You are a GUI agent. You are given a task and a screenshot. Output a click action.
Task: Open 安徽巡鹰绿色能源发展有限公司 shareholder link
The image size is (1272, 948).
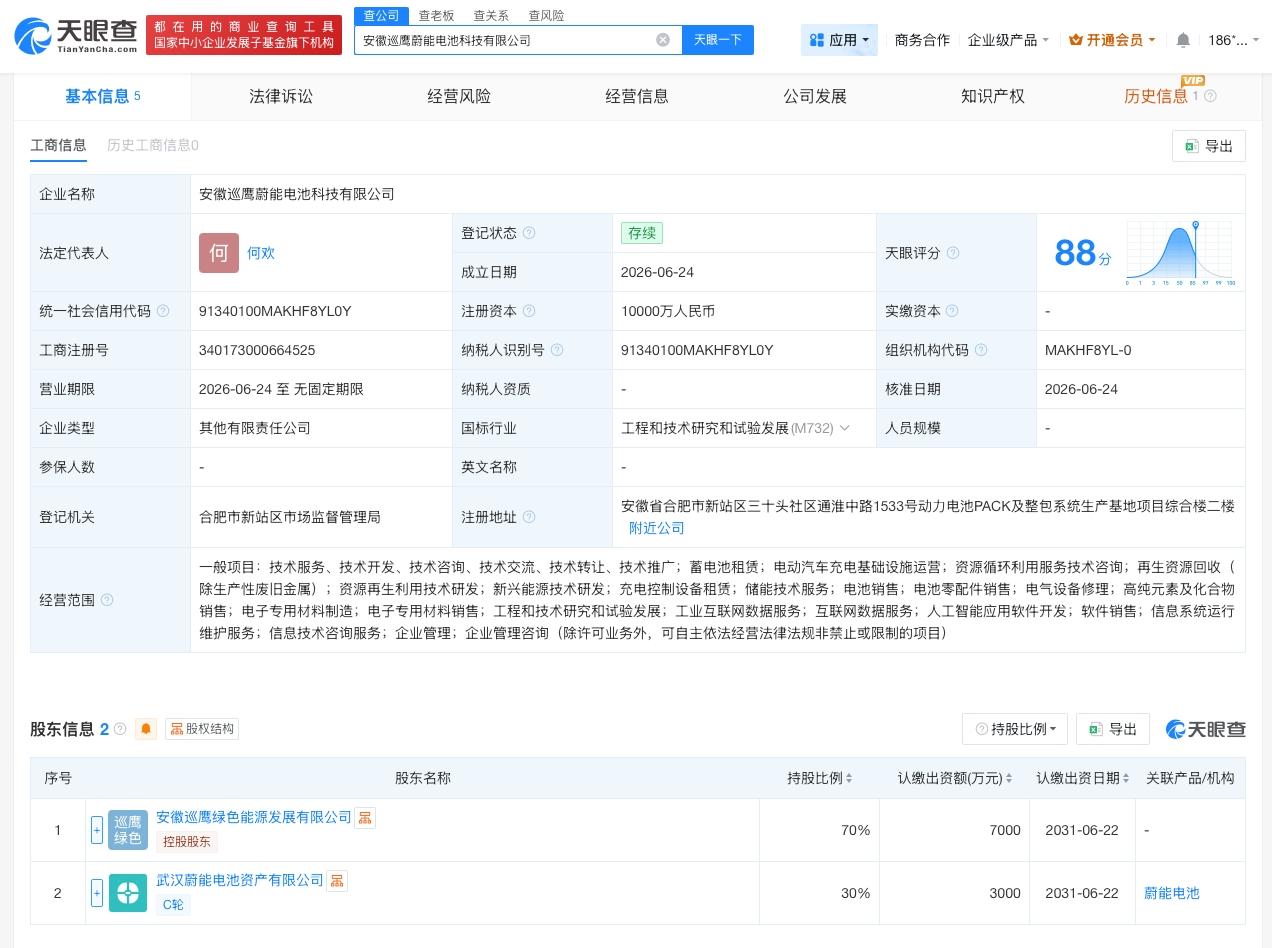254,817
